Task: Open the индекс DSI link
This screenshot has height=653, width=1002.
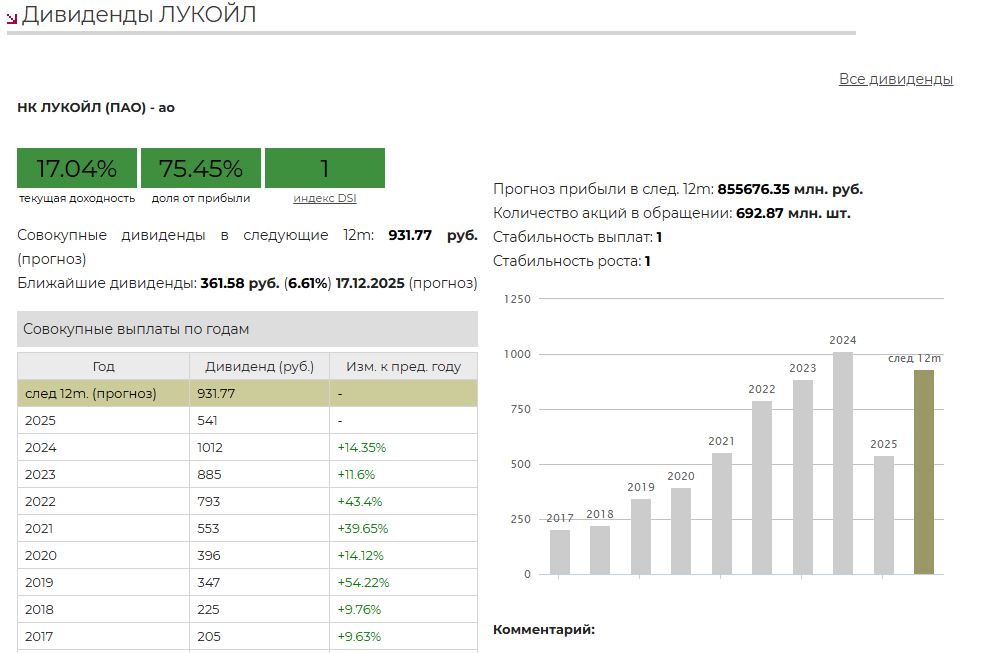Action: [x=324, y=198]
